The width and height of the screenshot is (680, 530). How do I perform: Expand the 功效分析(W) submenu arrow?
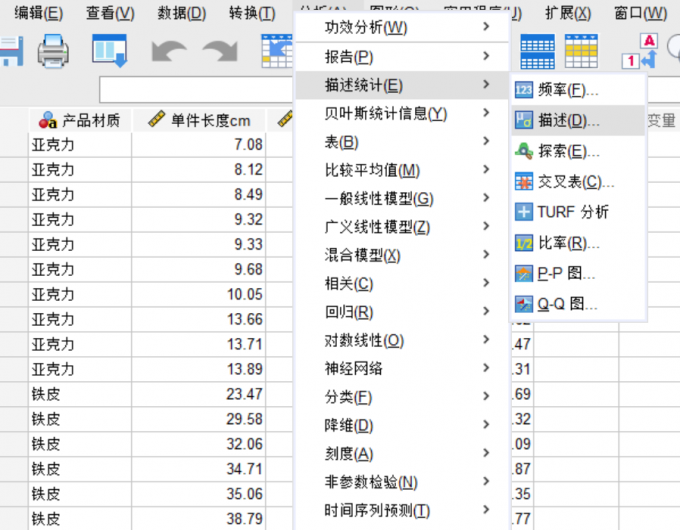pos(486,27)
